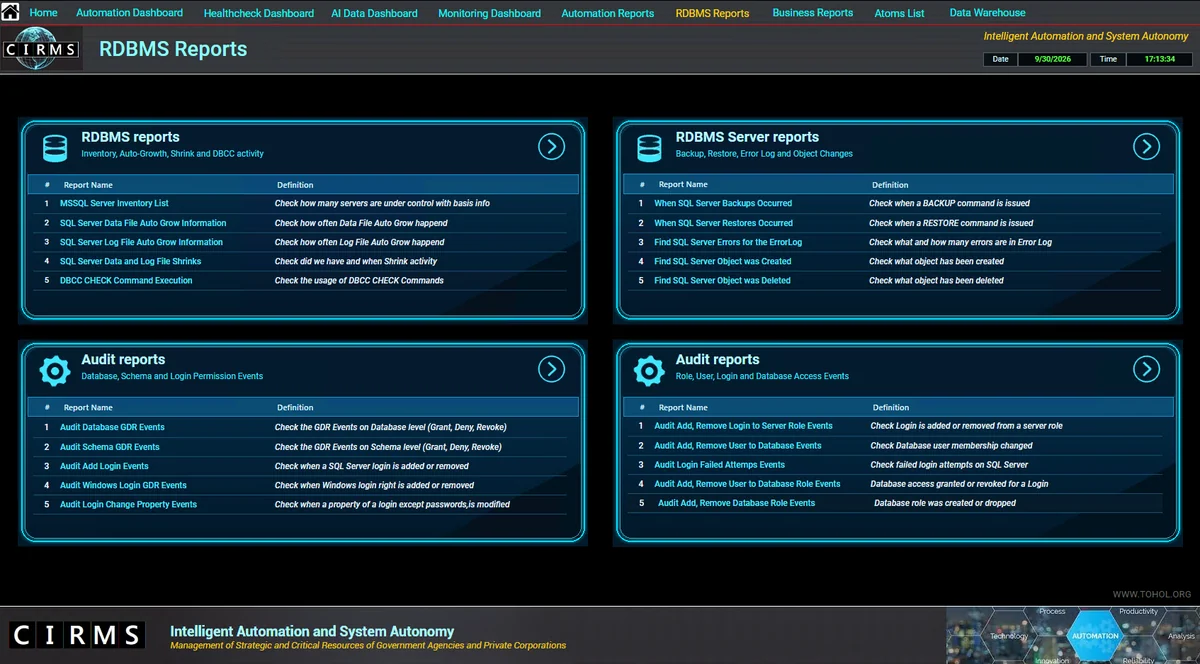Open Audit Login Failed Attemps Events report
Image resolution: width=1200 pixels, height=664 pixels.
(720, 465)
